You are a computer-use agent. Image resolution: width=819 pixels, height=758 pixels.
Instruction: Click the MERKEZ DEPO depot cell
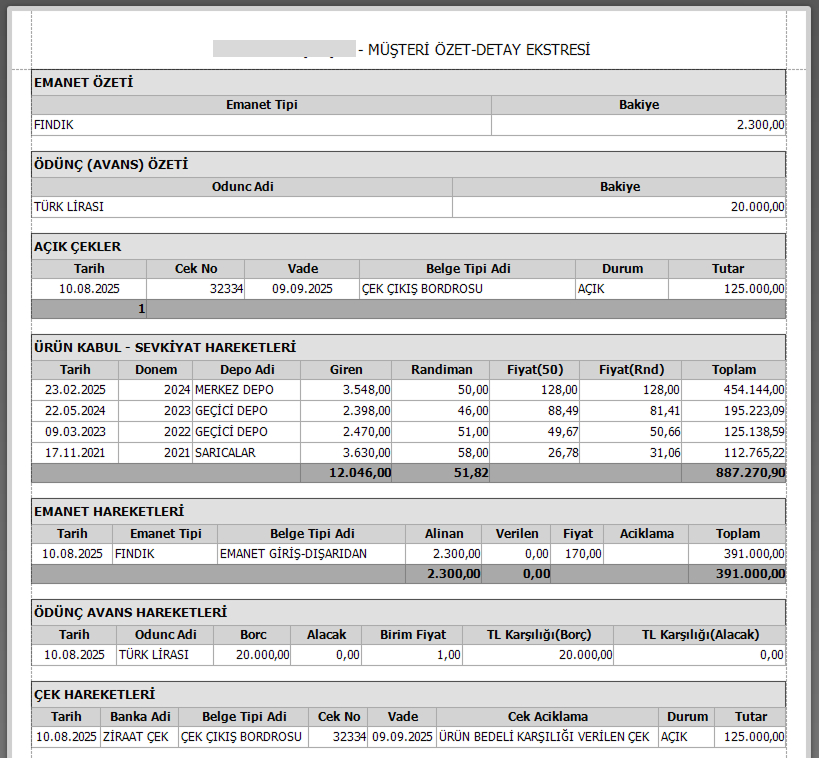click(233, 389)
